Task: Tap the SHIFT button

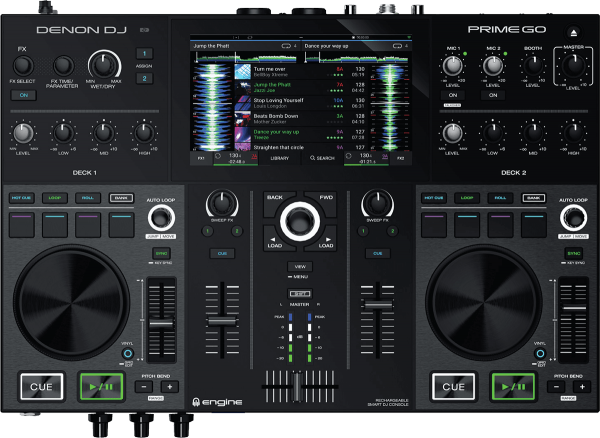Action: pyautogui.click(x=300, y=293)
